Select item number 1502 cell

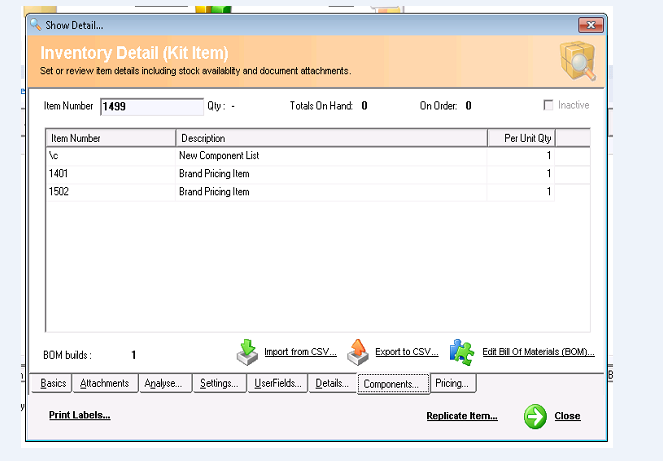pyautogui.click(x=111, y=192)
